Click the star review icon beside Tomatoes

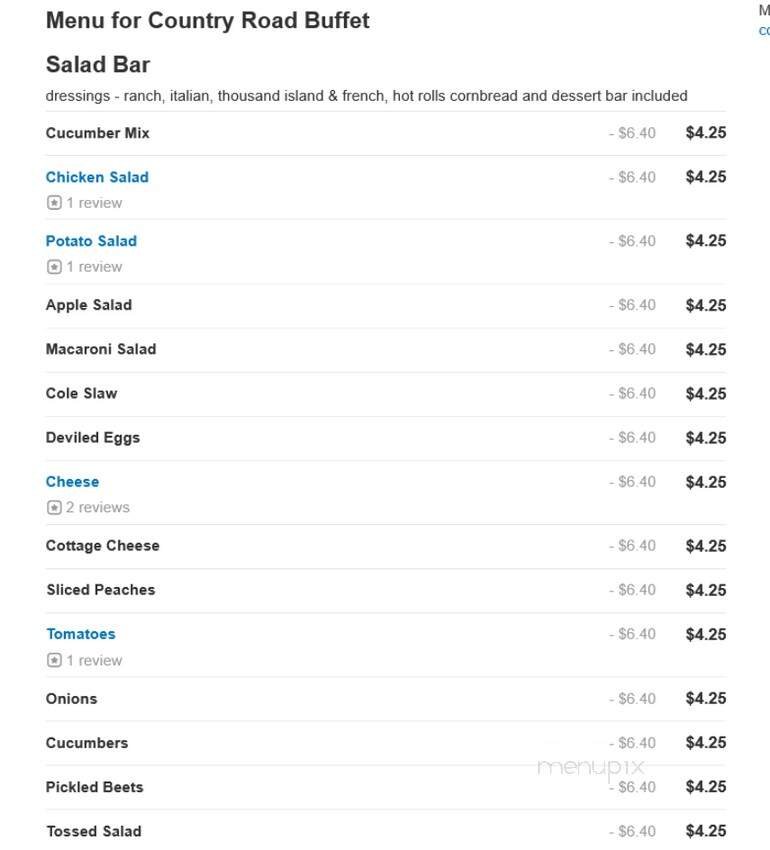tap(52, 660)
